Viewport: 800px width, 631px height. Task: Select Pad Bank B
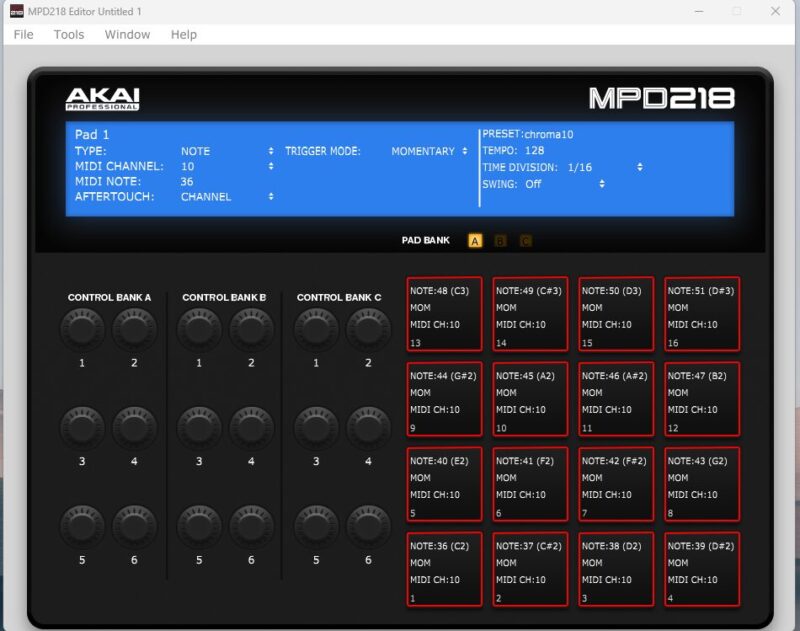coord(501,241)
